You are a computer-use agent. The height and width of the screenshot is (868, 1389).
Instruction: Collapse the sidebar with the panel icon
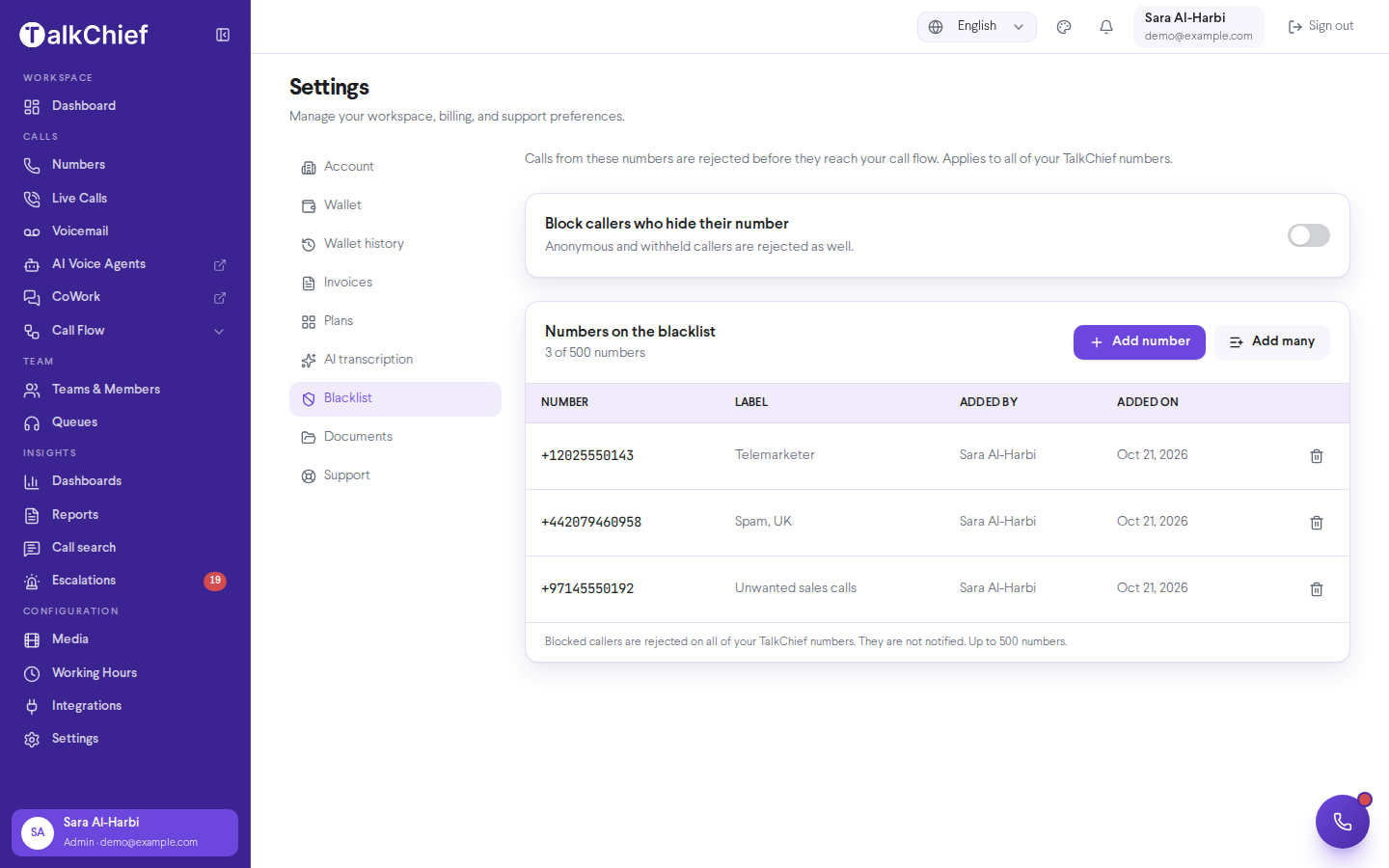(x=223, y=35)
